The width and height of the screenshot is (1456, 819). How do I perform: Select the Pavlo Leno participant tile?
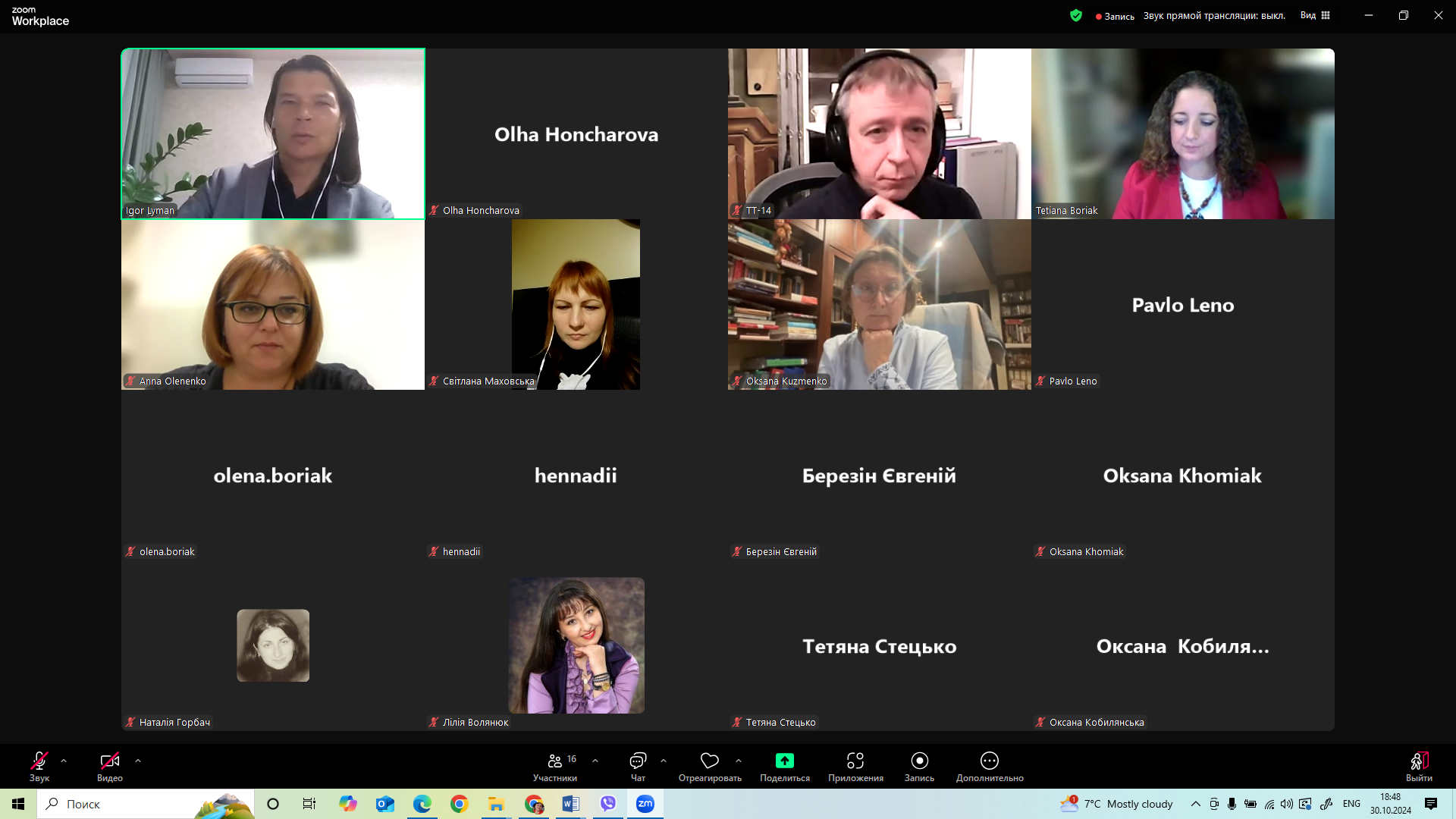point(1183,304)
